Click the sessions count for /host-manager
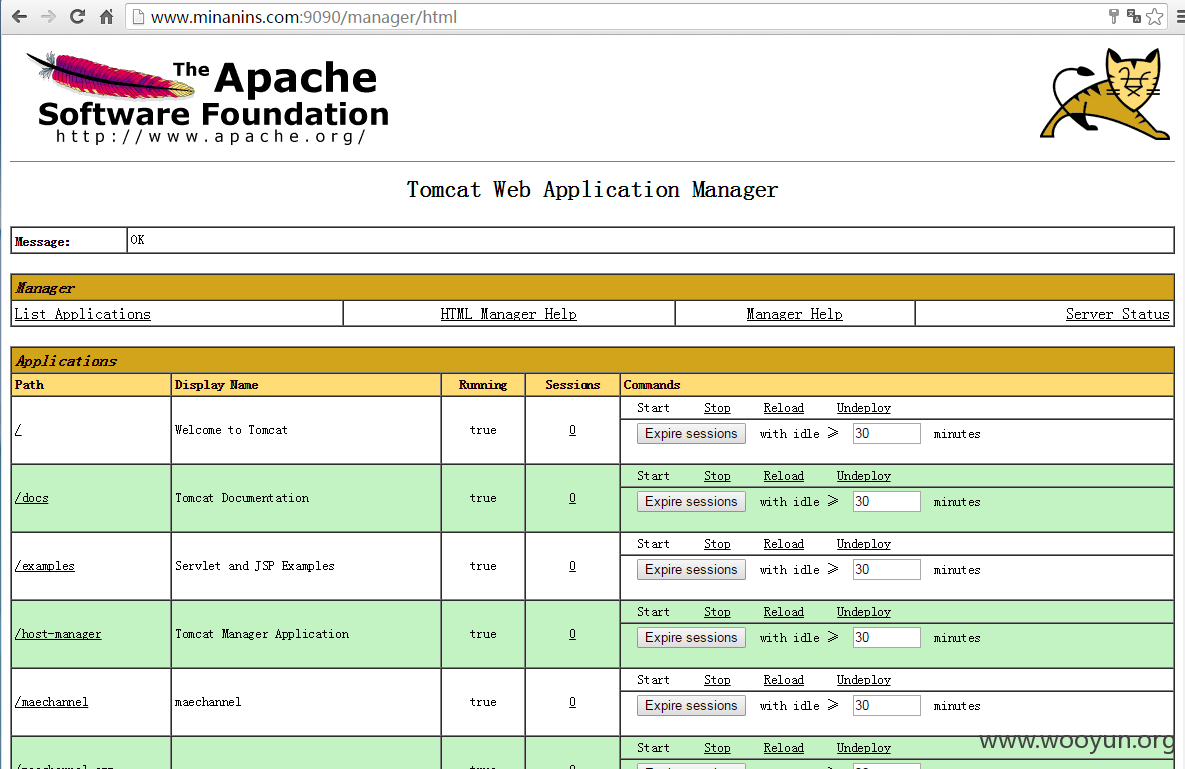The height and width of the screenshot is (769, 1185). point(572,634)
